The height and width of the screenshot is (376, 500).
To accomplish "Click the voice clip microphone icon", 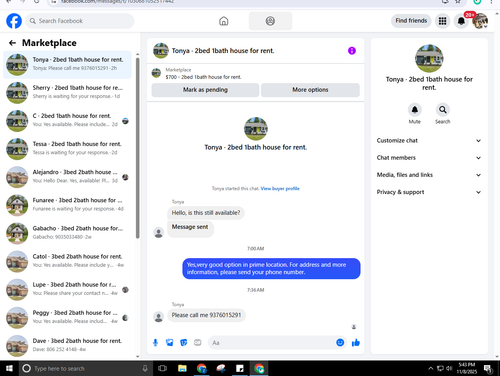I will [155, 343].
